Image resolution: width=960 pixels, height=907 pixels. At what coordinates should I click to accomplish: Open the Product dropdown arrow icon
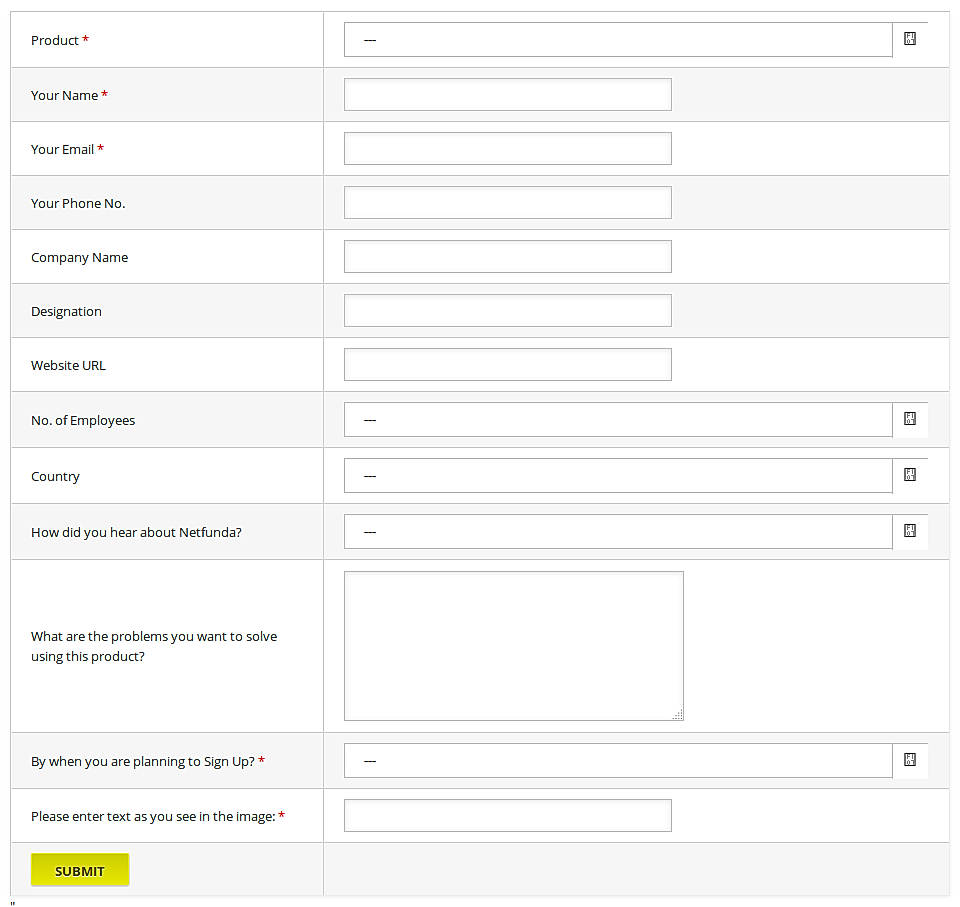(x=909, y=39)
